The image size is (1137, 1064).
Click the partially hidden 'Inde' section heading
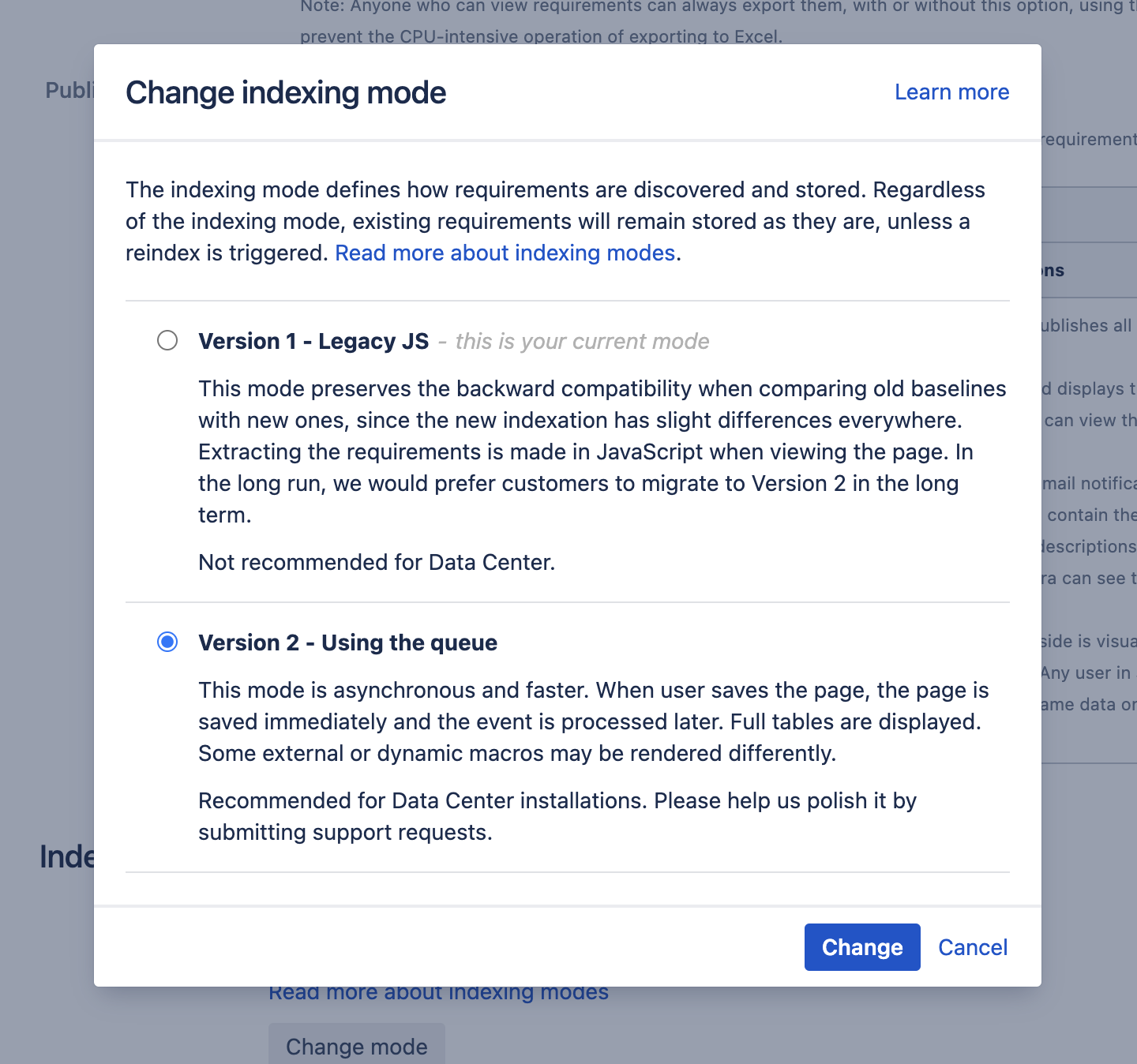(x=66, y=857)
